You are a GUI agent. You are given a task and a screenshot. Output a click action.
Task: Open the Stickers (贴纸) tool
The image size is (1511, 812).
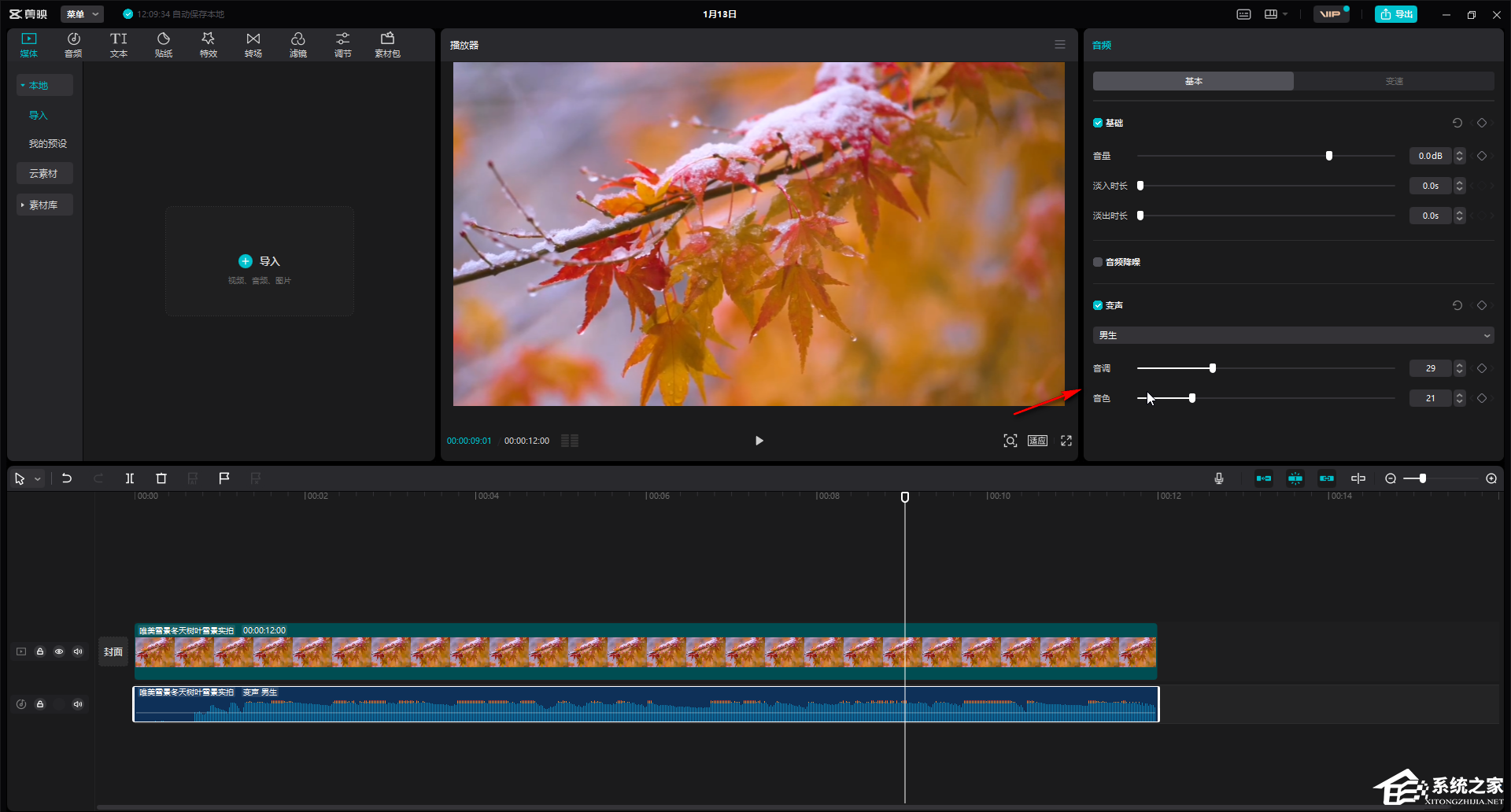[x=164, y=45]
